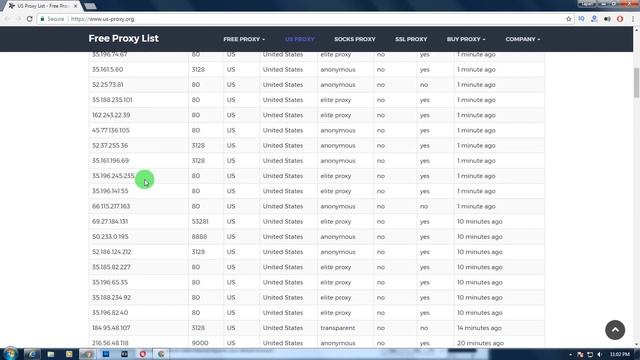Select IP address 52.37.255.36
Screen dimensions: 640x360
pyautogui.click(x=110, y=145)
